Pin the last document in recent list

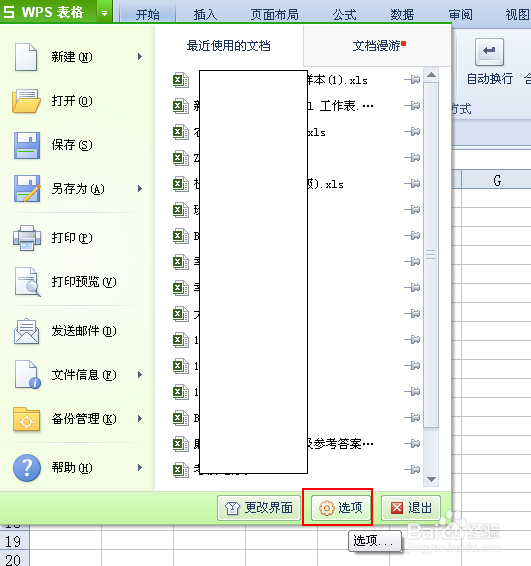click(412, 469)
